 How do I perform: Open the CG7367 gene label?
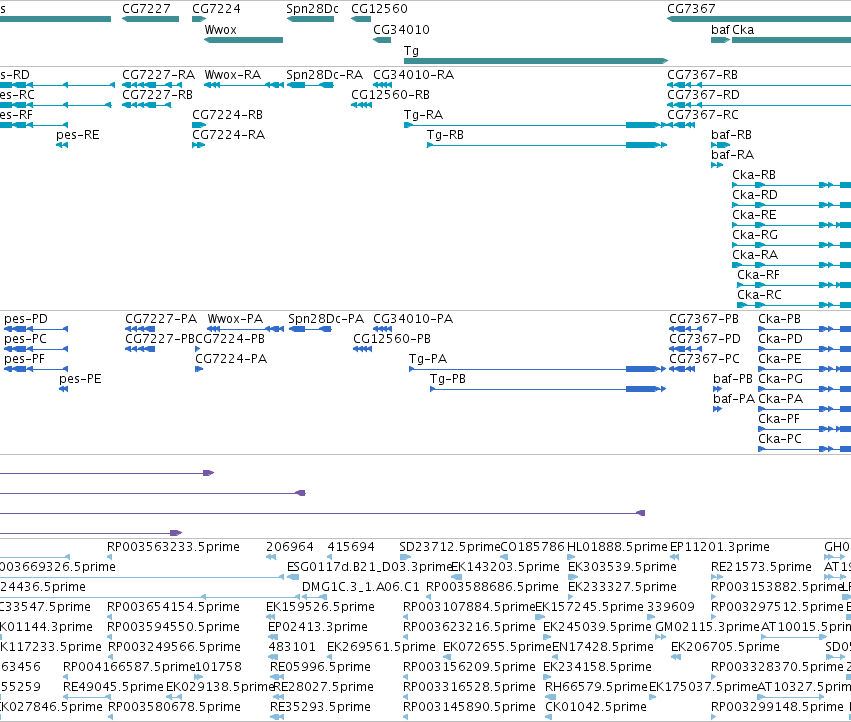[691, 9]
